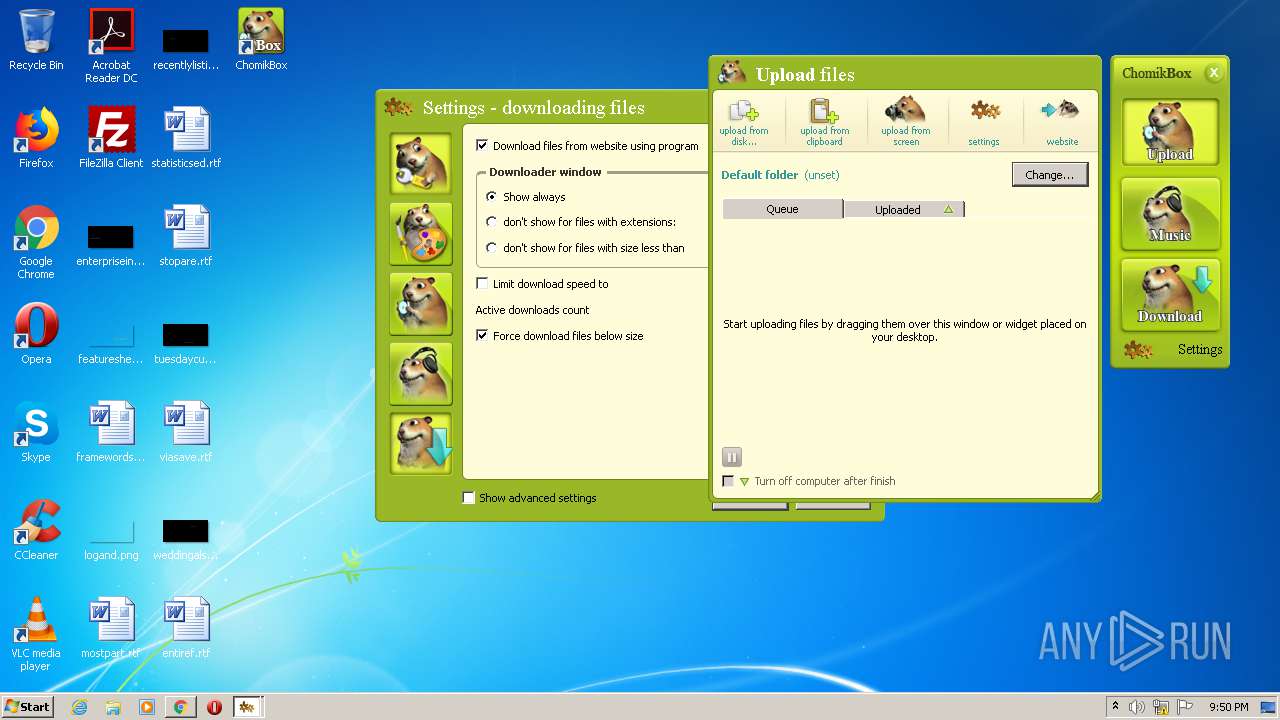
Task: Open stopare.rtf desktop file
Action: tap(186, 236)
